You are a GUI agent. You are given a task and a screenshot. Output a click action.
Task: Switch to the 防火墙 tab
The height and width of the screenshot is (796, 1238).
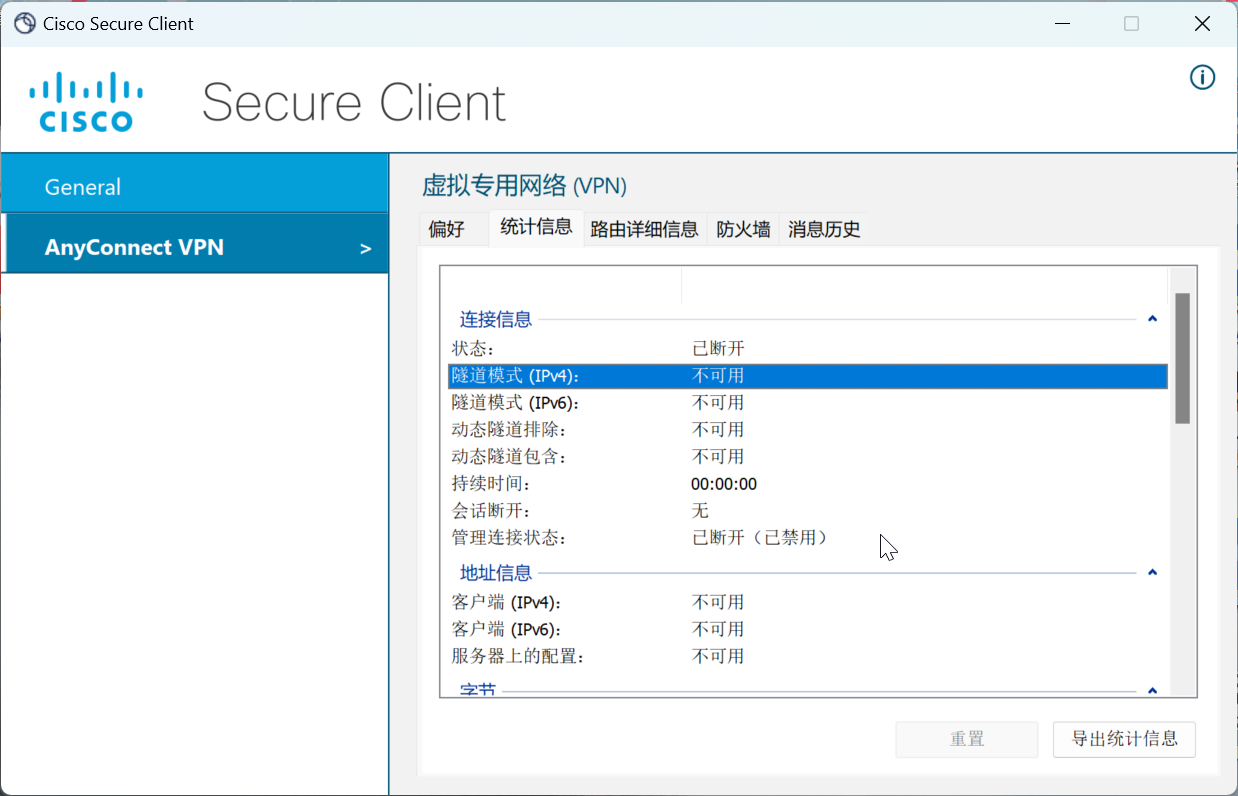[x=743, y=229]
